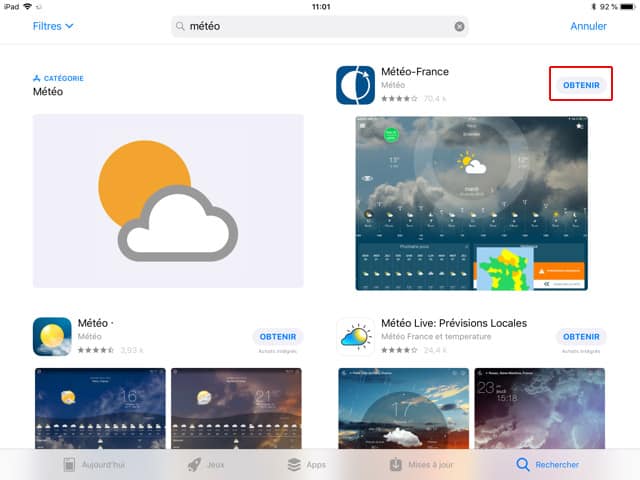View the Météo-France screenshot preview
Viewport: 640px width, 480px height.
click(x=471, y=203)
